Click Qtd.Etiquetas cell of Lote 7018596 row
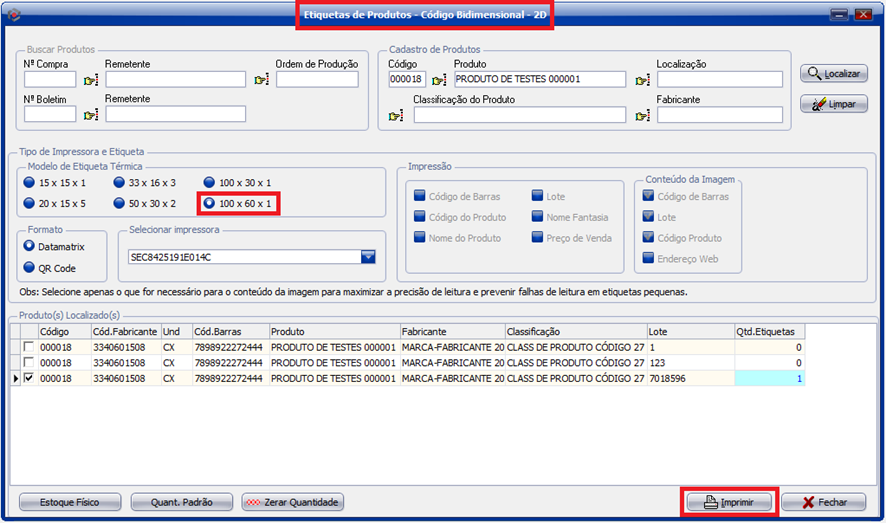Screen dimensions: 886x523 pyautogui.click(x=769, y=379)
